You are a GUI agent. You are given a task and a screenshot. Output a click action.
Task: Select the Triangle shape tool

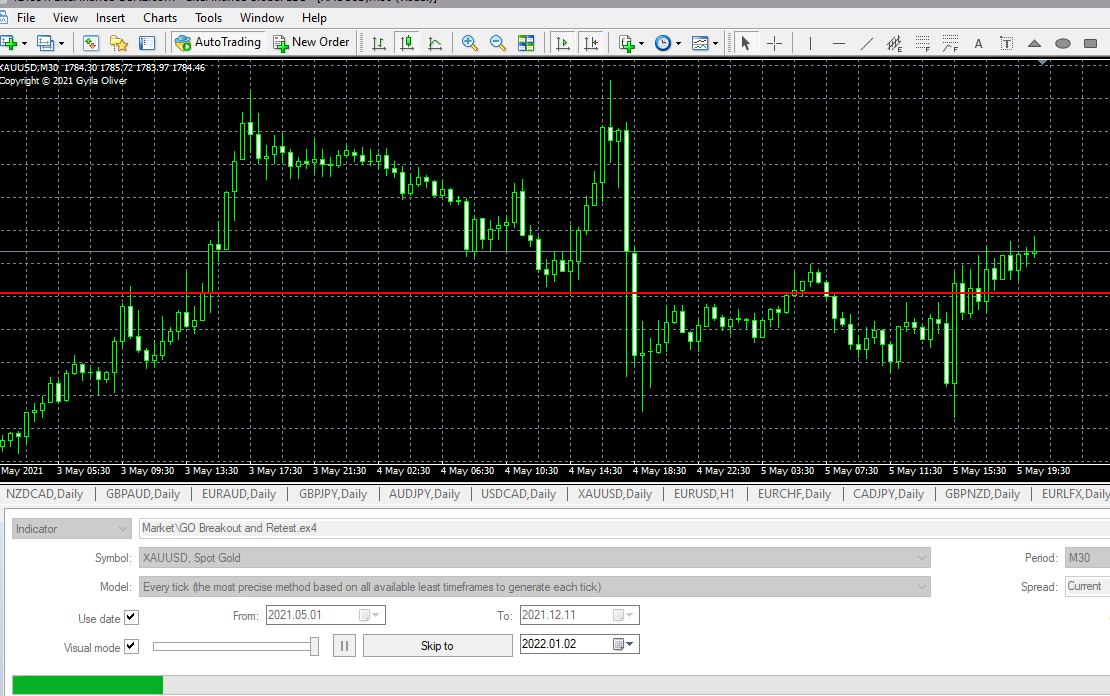1034,43
